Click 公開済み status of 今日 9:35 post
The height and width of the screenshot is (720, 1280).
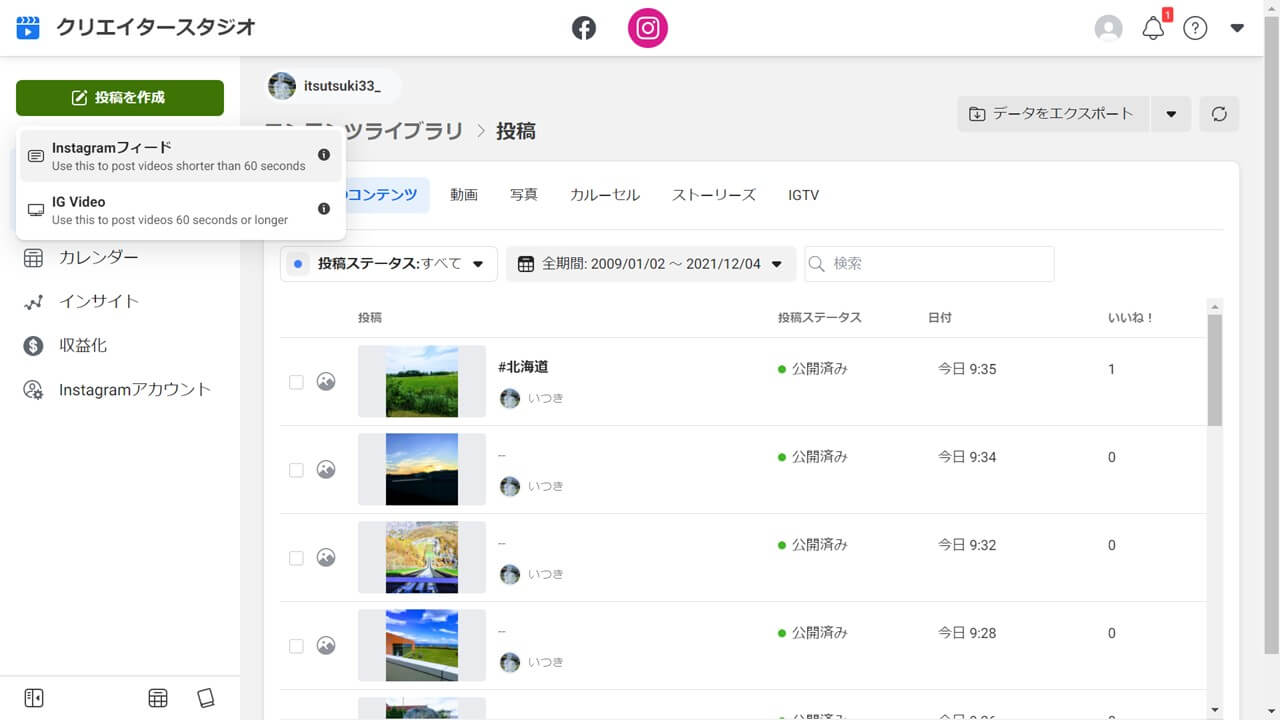(x=813, y=369)
